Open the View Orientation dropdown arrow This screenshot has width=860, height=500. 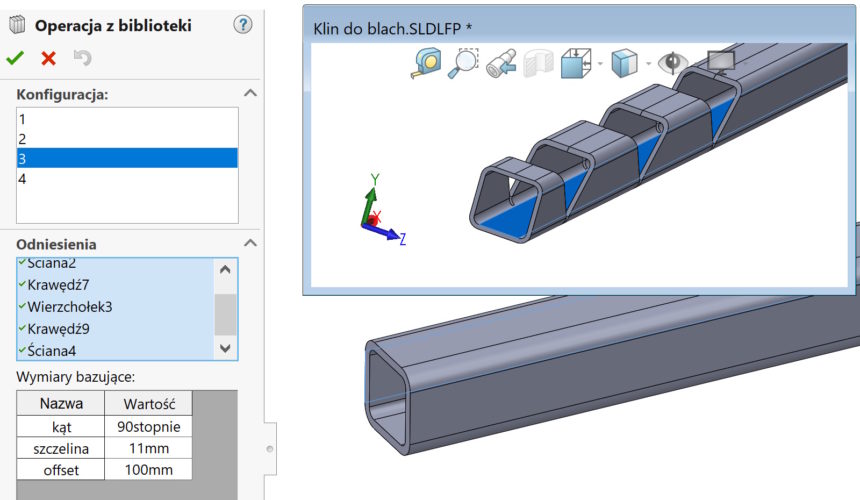click(599, 65)
